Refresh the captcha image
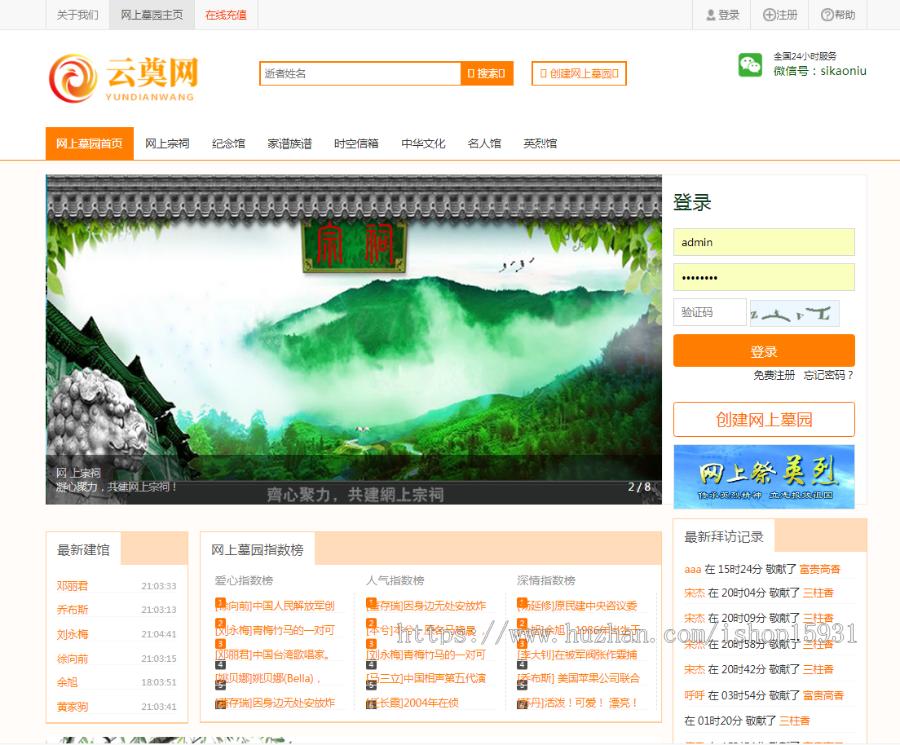Screen dimensions: 900x745 [x=794, y=313]
